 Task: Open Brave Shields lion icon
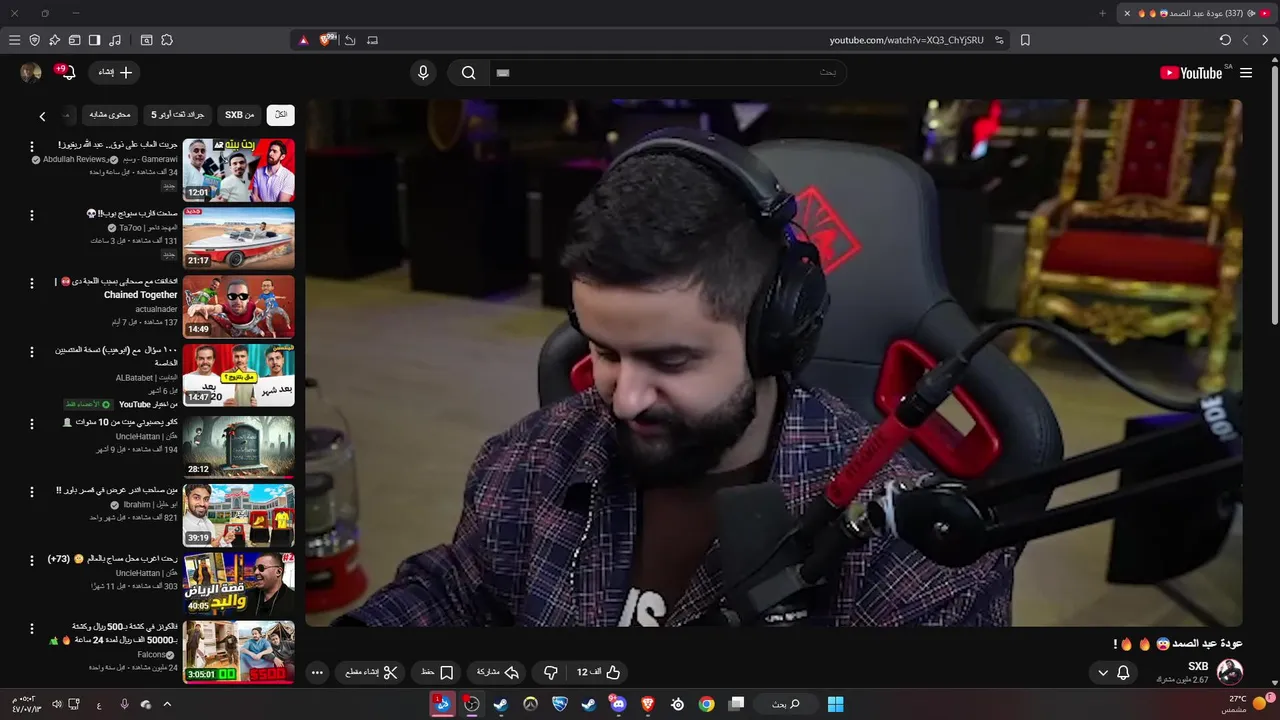pos(327,40)
